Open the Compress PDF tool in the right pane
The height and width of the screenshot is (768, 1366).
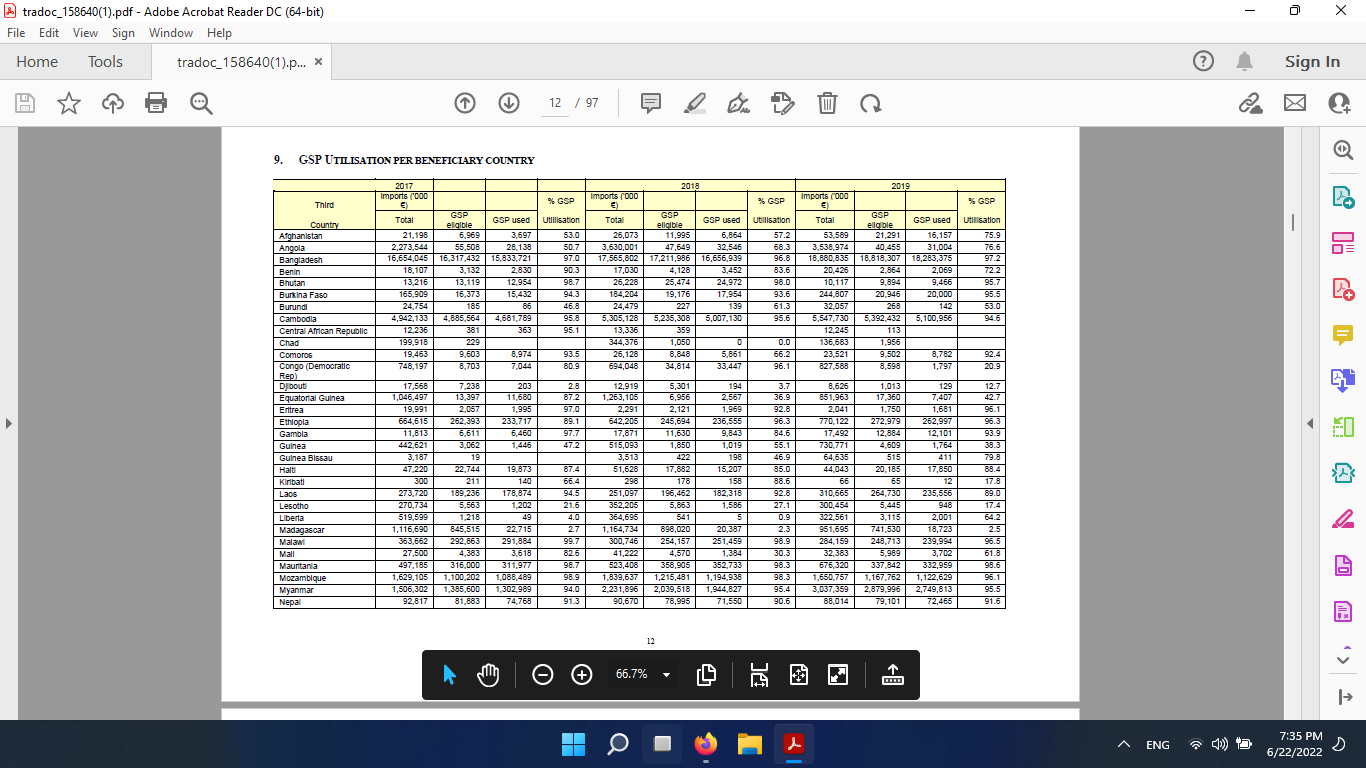1342,472
